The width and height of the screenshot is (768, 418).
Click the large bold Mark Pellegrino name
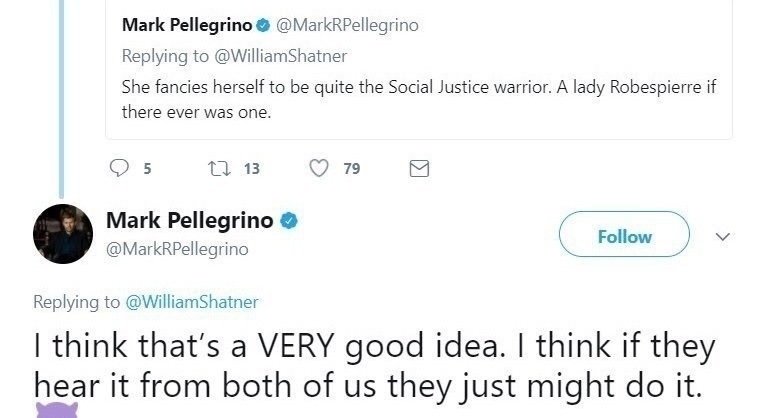[x=189, y=221]
